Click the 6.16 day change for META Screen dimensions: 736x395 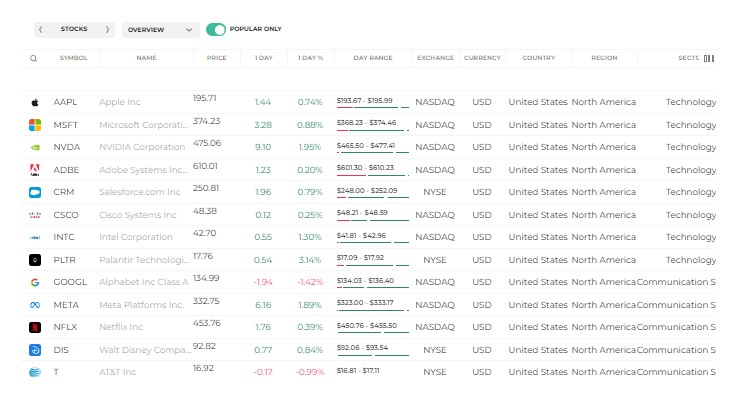tap(263, 305)
